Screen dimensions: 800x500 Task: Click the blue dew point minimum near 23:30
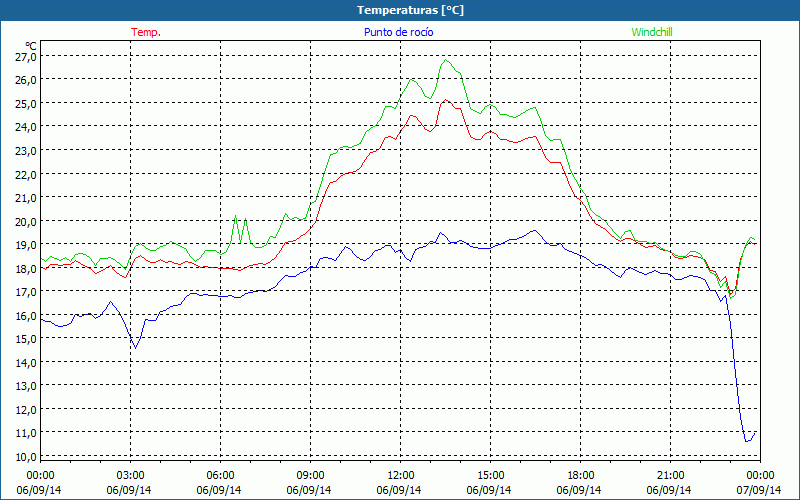pos(747,441)
